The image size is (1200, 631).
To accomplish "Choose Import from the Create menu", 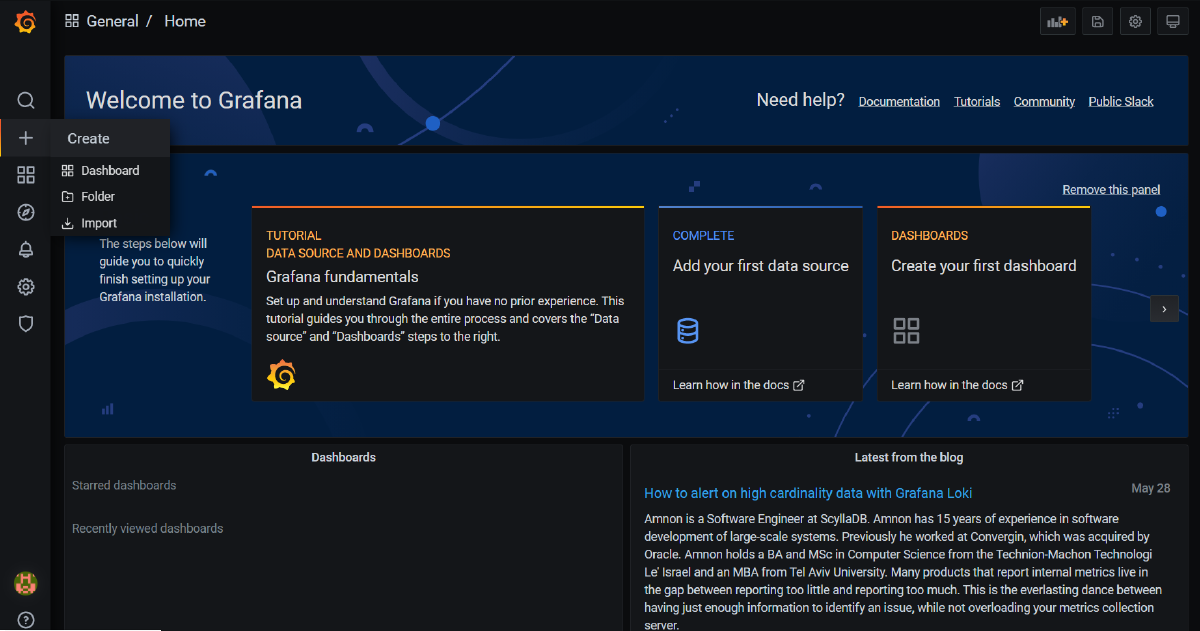I will click(98, 224).
